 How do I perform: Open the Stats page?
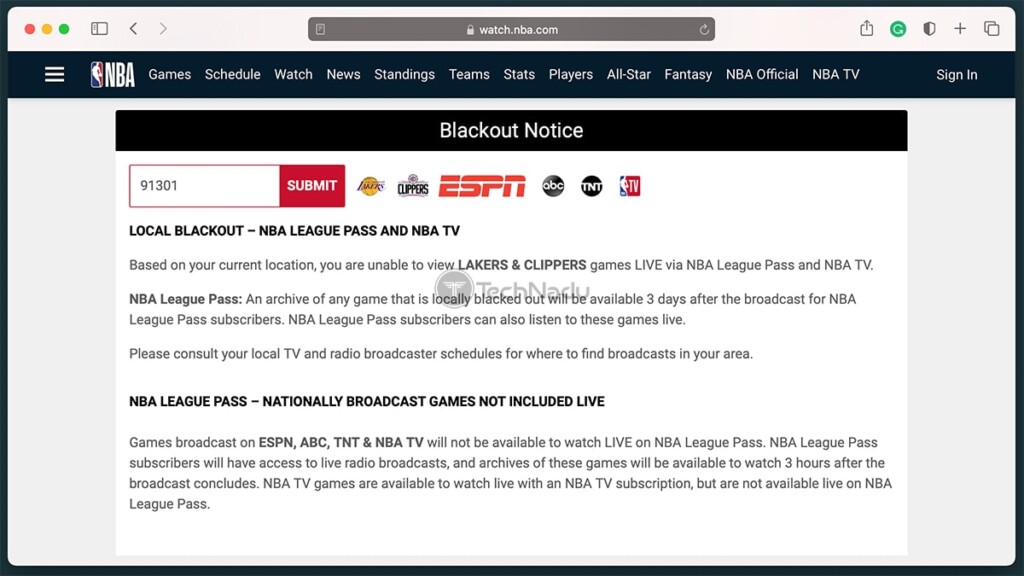[x=519, y=74]
